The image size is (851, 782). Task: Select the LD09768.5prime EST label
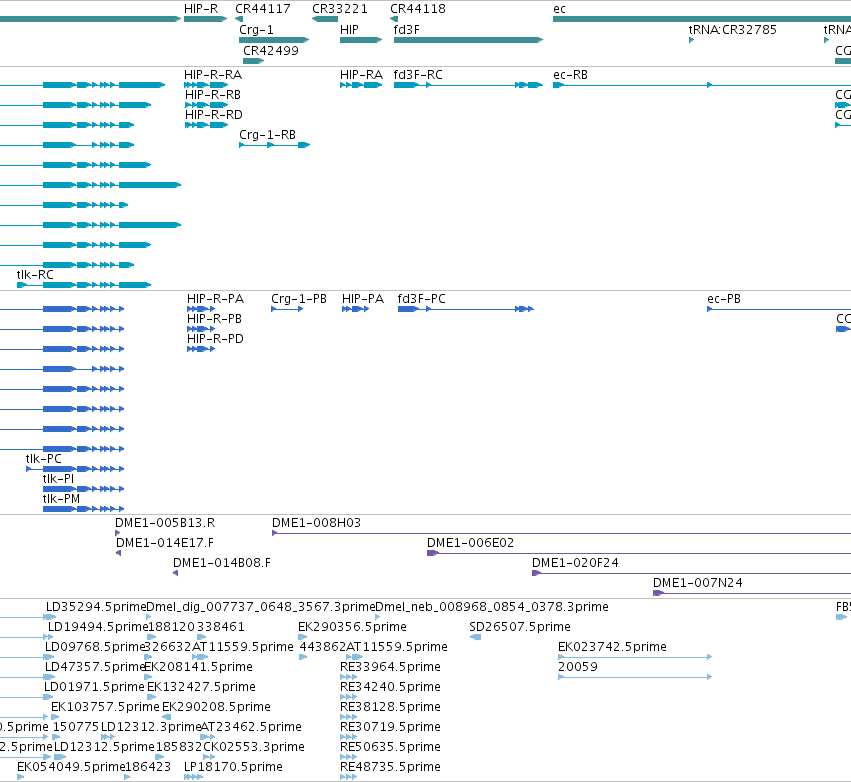pos(95,647)
